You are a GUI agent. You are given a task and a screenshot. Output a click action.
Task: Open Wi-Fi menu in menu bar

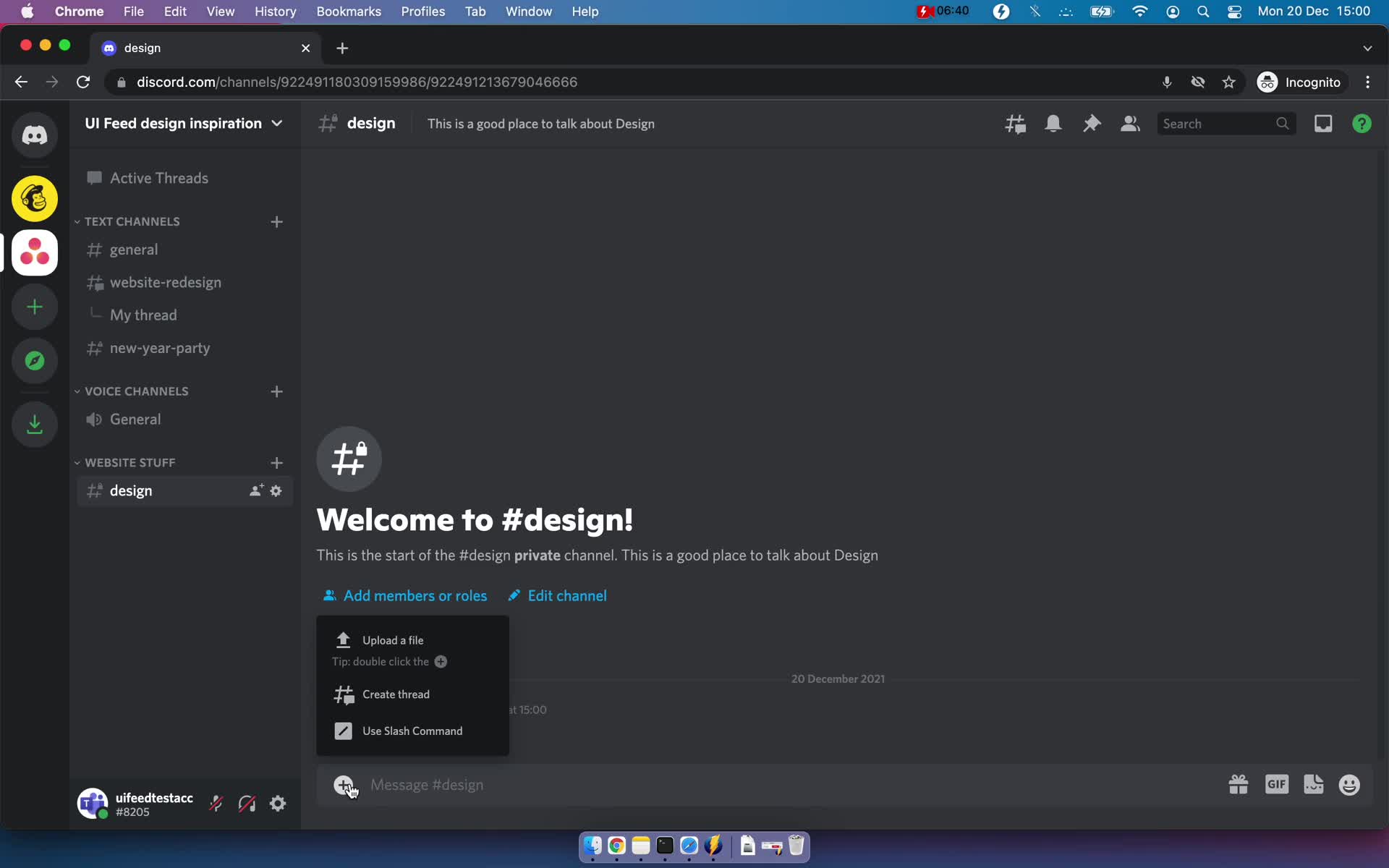tap(1139, 11)
